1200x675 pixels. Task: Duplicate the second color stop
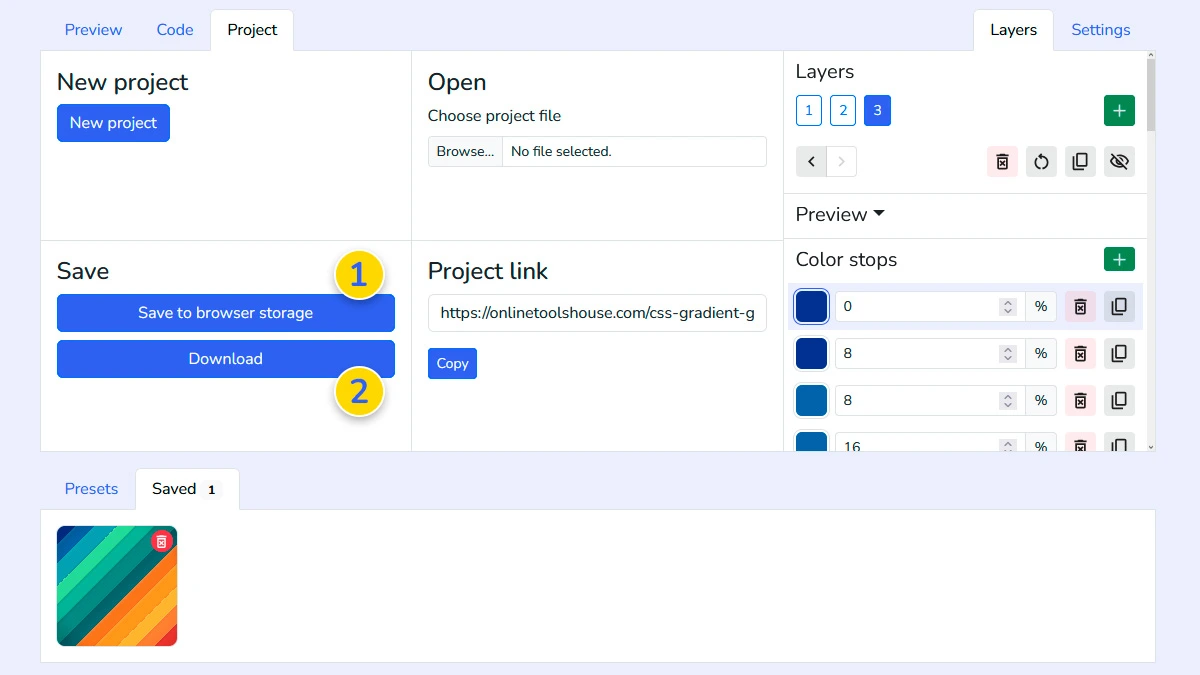tap(1119, 353)
